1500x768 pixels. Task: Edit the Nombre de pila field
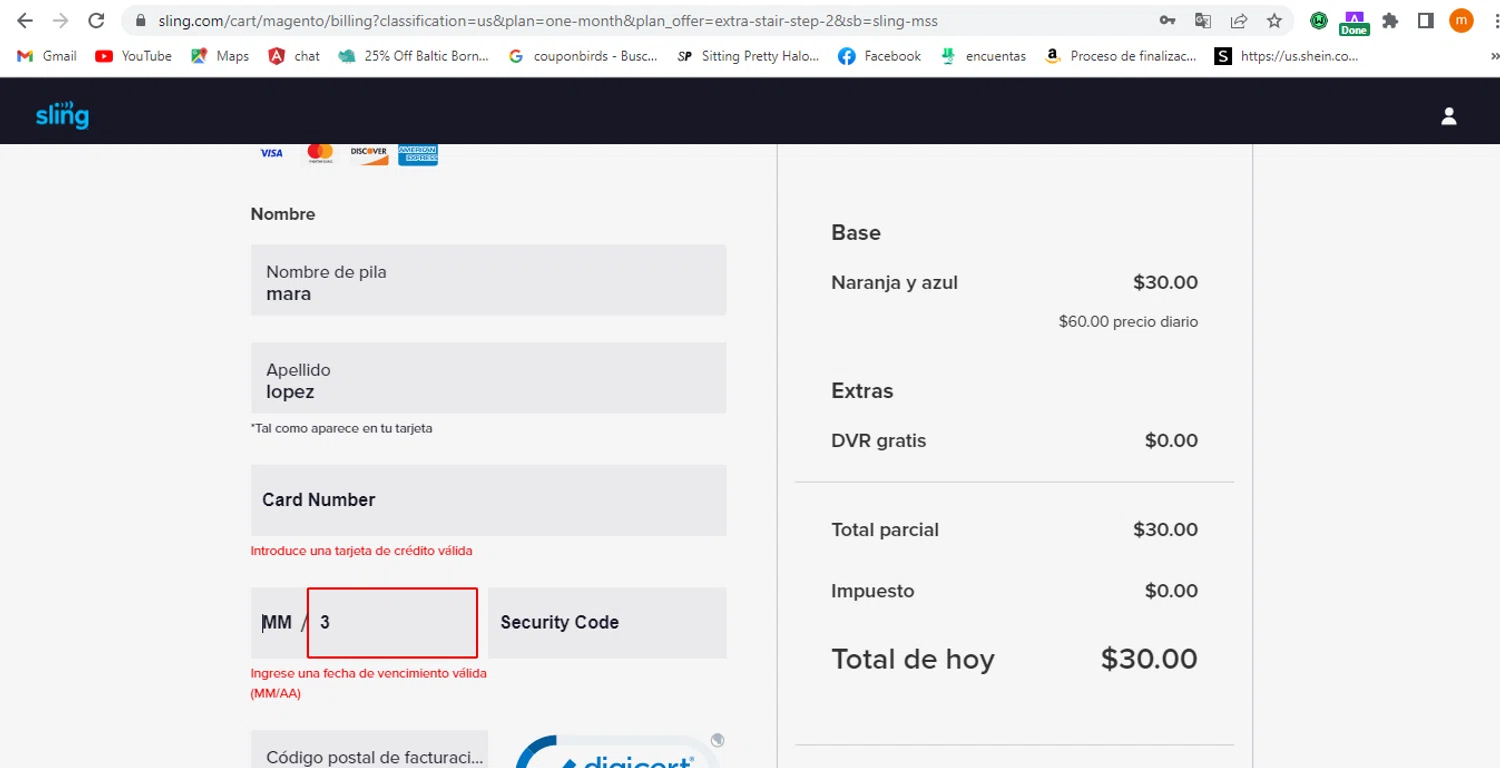tap(488, 280)
